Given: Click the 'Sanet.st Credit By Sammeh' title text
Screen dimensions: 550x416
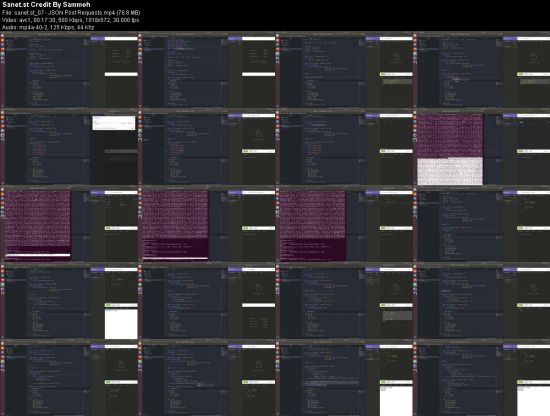Looking at the screenshot, I should 46,5.
